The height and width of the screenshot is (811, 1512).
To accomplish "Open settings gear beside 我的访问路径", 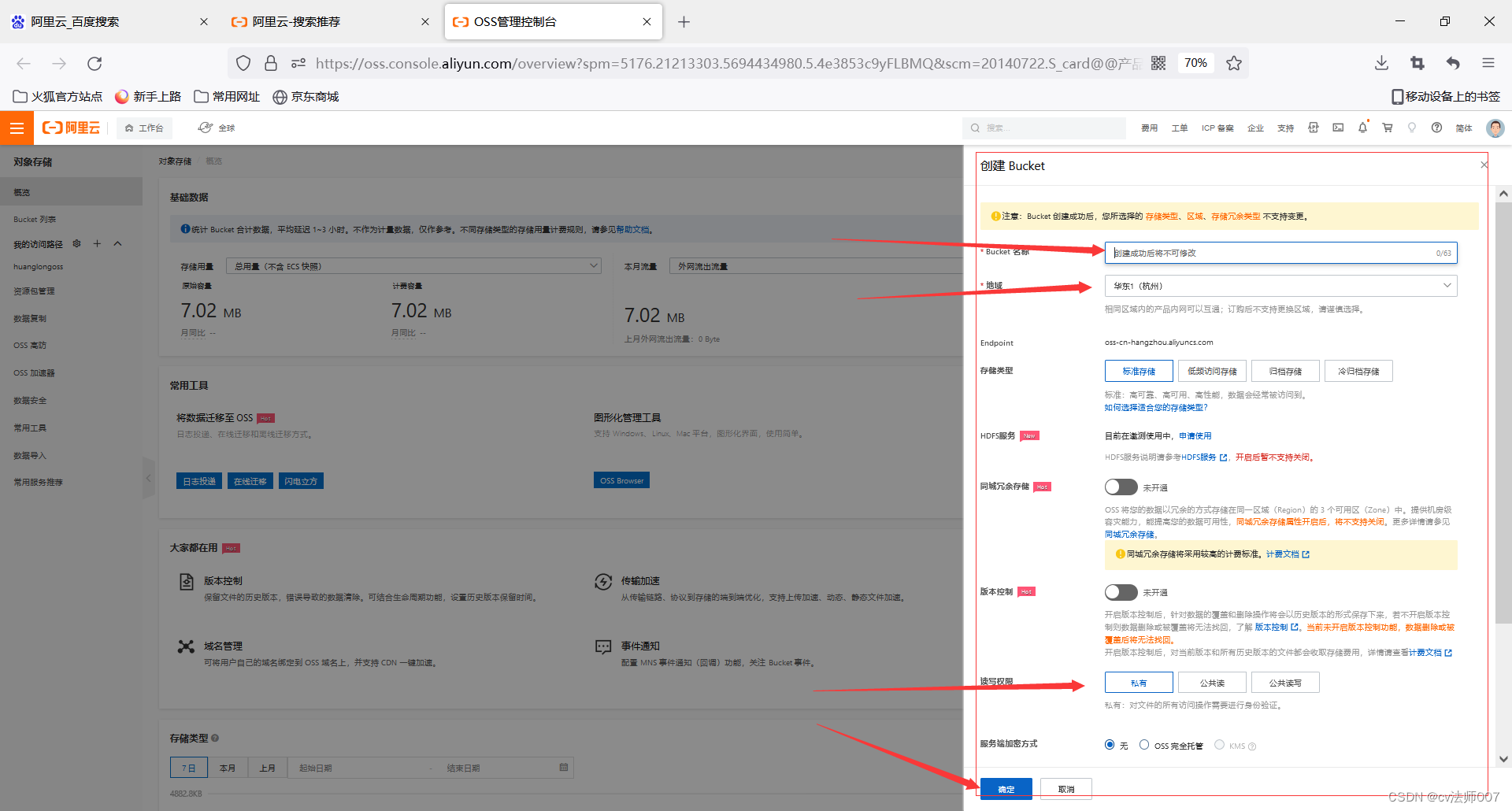I will [76, 243].
